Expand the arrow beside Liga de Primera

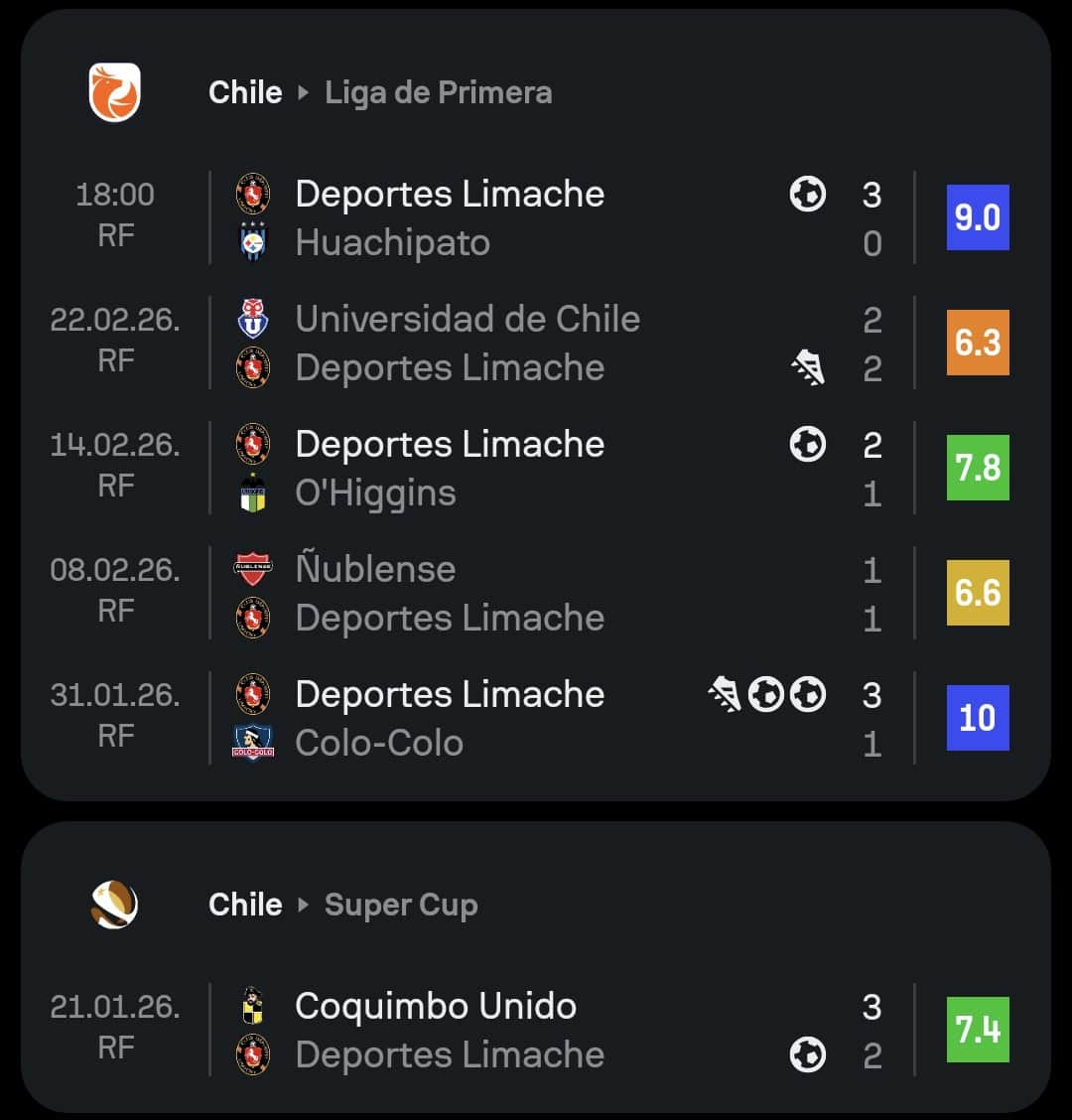point(304,93)
